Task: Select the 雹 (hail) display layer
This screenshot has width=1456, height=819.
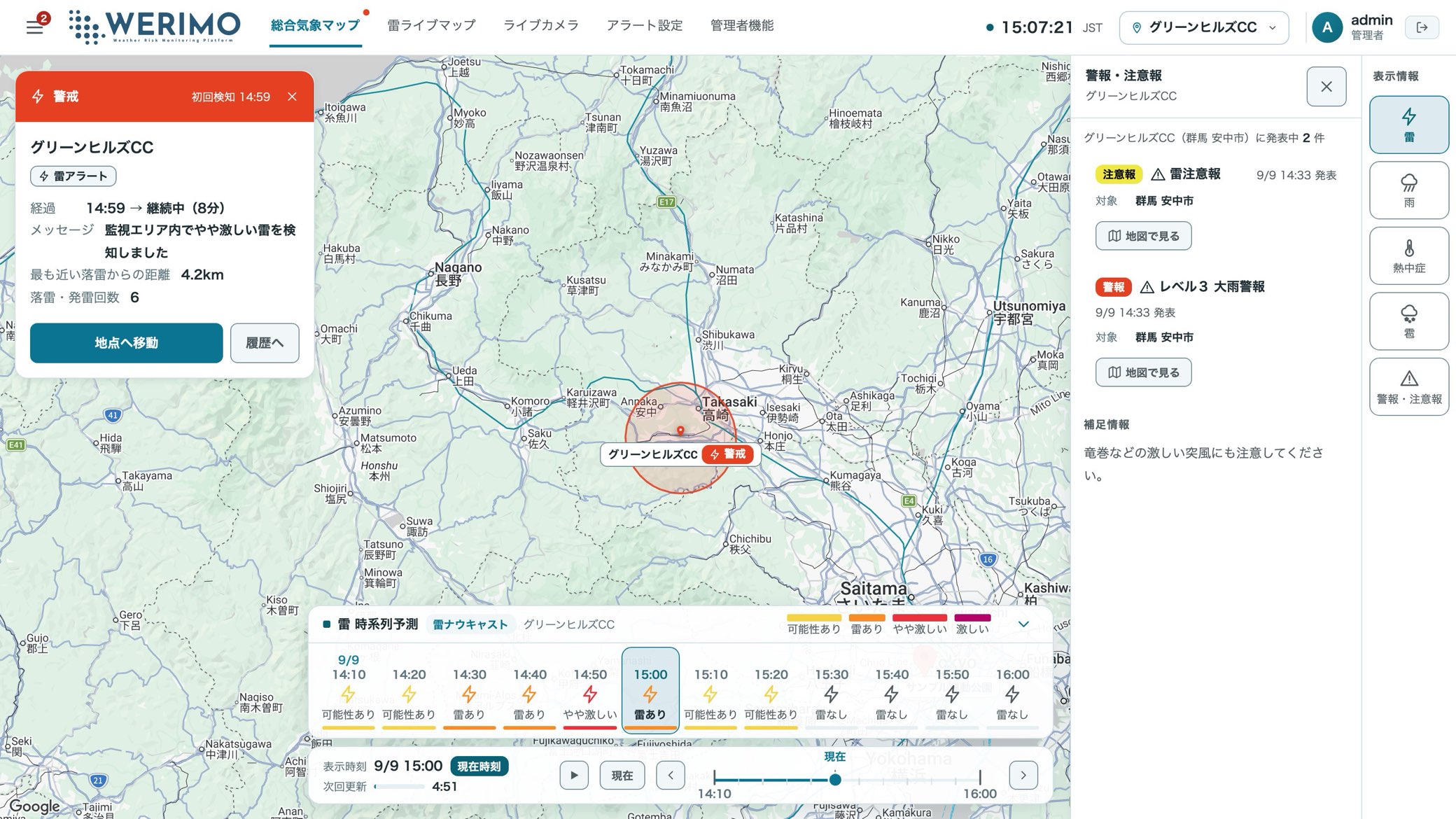Action: [x=1408, y=321]
